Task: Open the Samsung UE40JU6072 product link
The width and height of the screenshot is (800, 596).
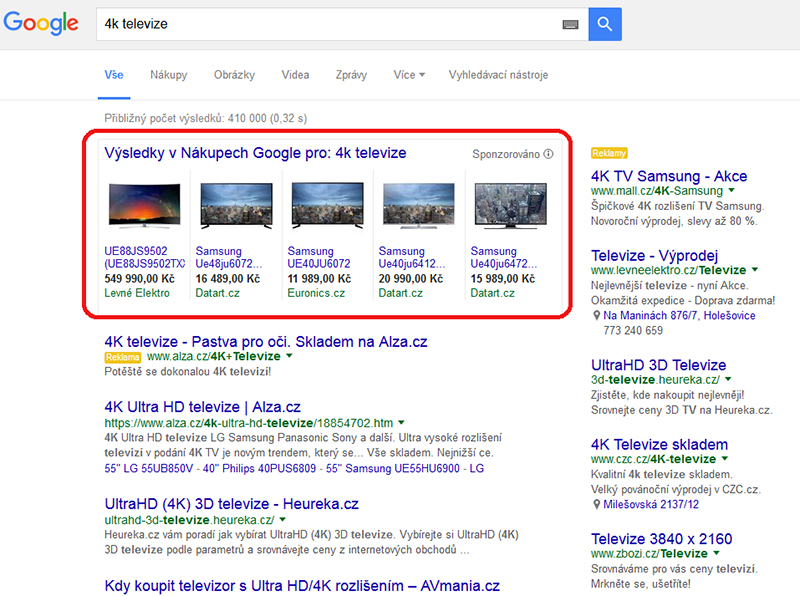Action: [x=319, y=257]
